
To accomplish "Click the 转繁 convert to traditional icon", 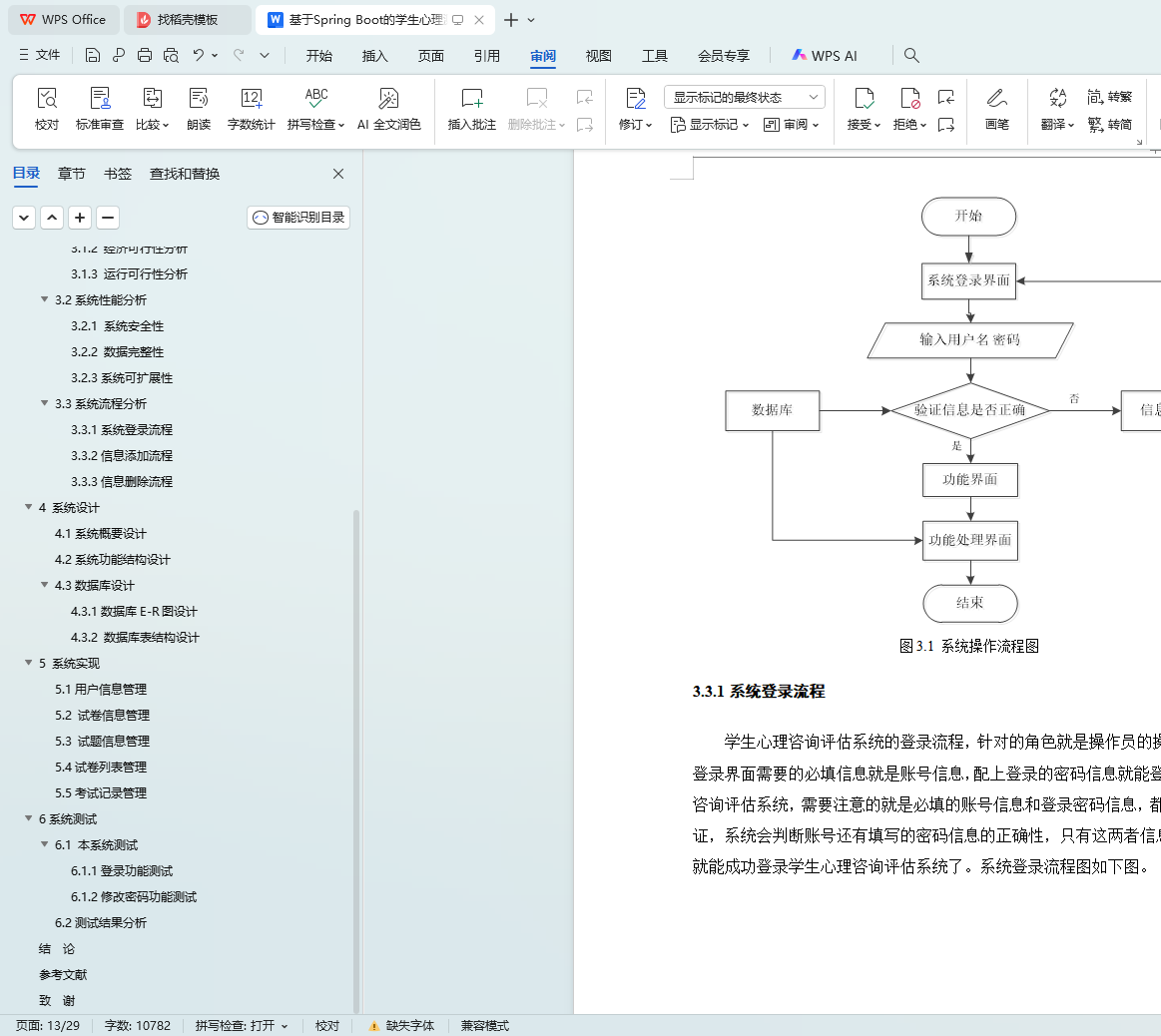I will 1109,96.
